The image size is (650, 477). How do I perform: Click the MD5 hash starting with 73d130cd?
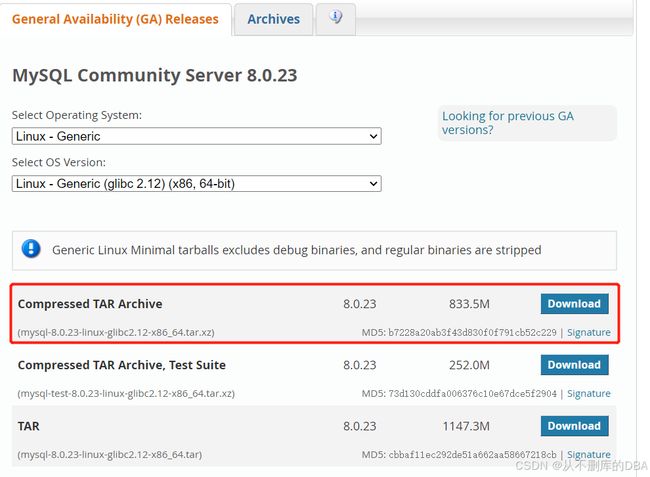(472, 393)
